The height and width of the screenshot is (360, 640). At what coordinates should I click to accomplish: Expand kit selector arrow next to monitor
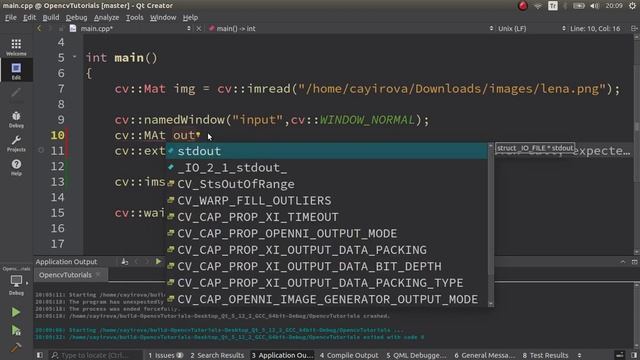point(27,282)
